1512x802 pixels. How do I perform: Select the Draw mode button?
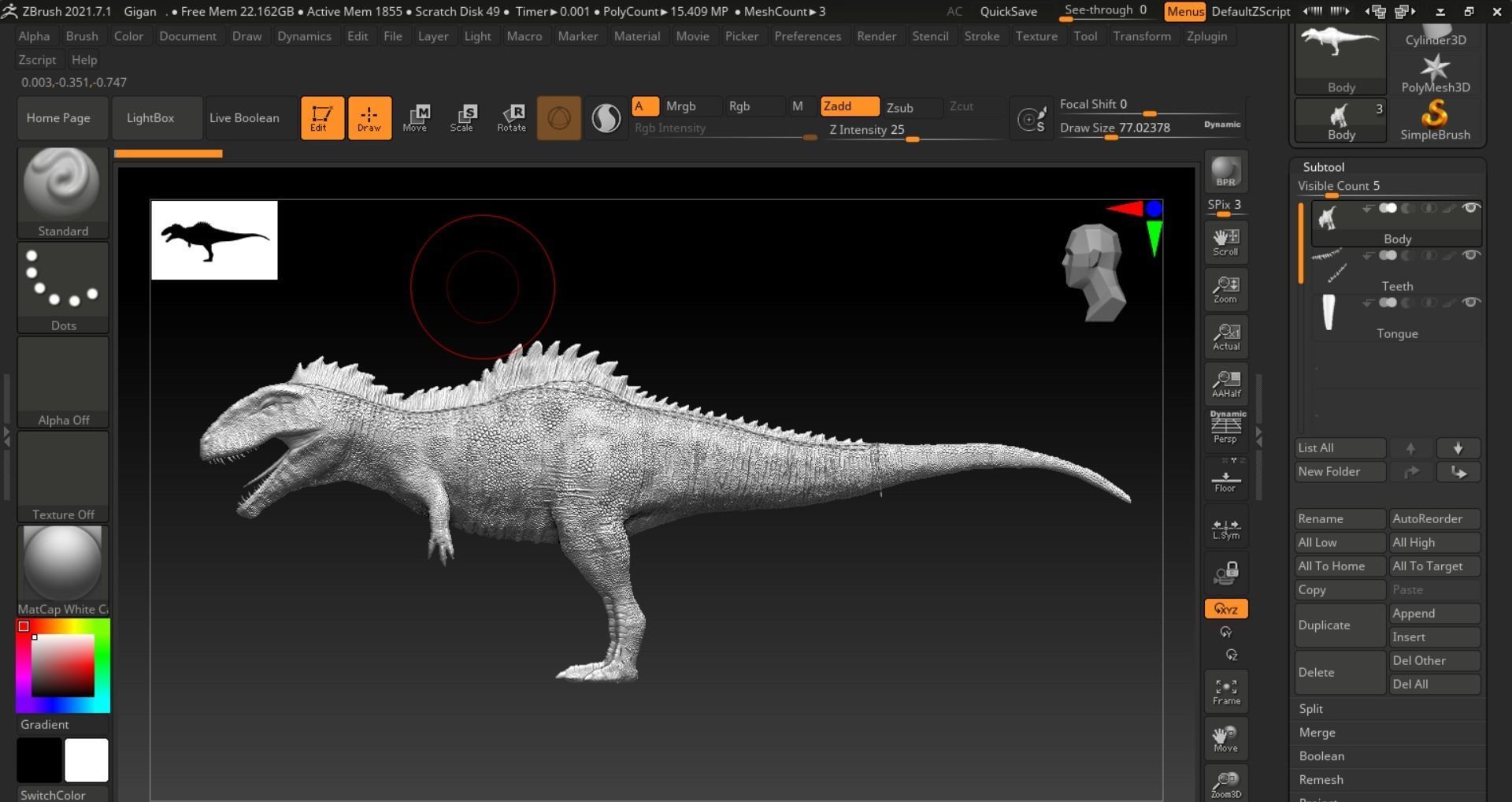[x=369, y=118]
